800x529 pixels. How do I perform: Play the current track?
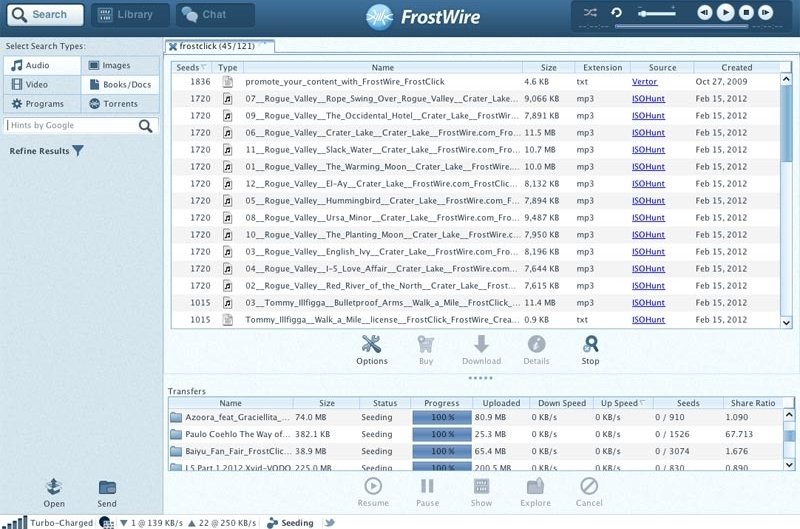click(x=726, y=12)
